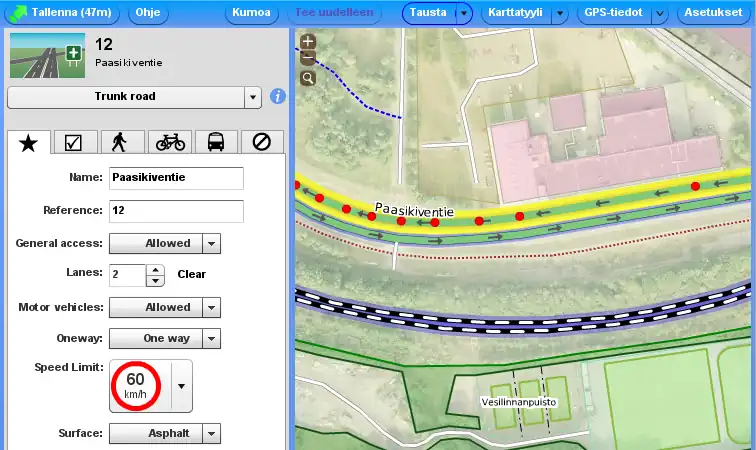The width and height of the screenshot is (756, 450).
Task: Click the map zoom in plus icon
Action: point(308,43)
